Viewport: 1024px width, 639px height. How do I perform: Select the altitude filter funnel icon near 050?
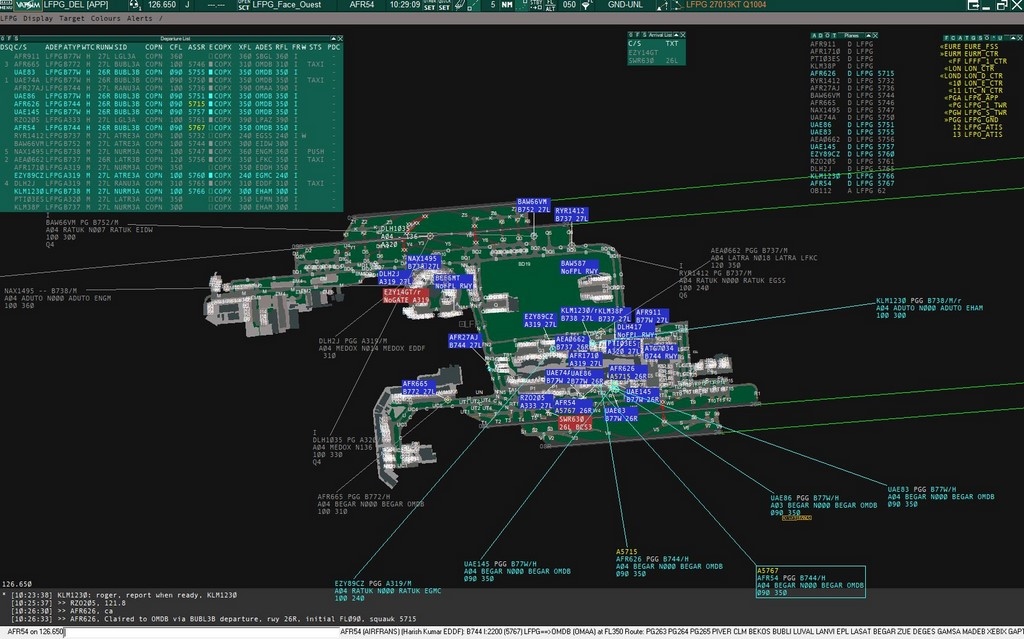point(585,8)
